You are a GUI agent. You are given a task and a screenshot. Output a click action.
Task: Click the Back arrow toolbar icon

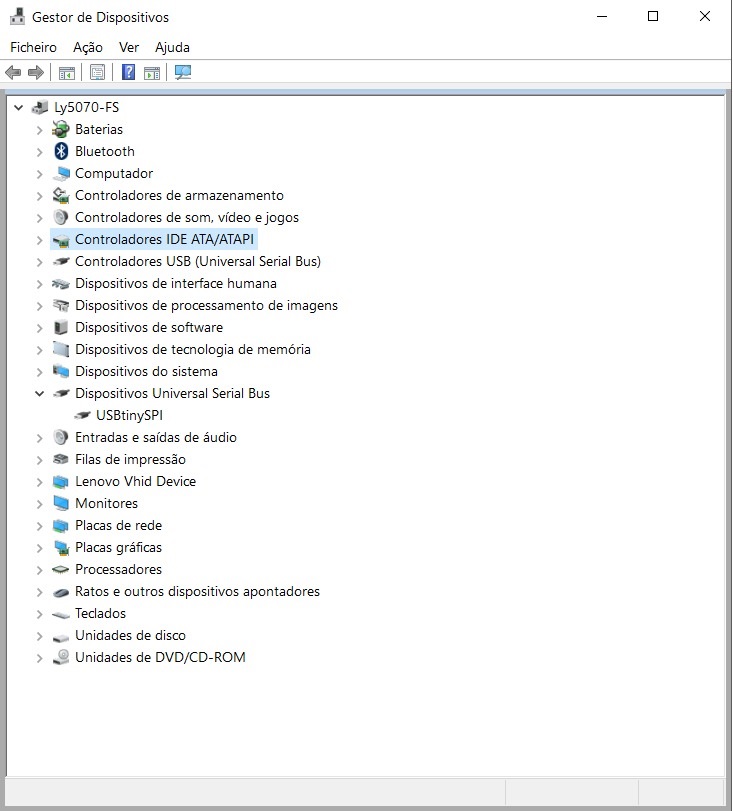click(13, 72)
